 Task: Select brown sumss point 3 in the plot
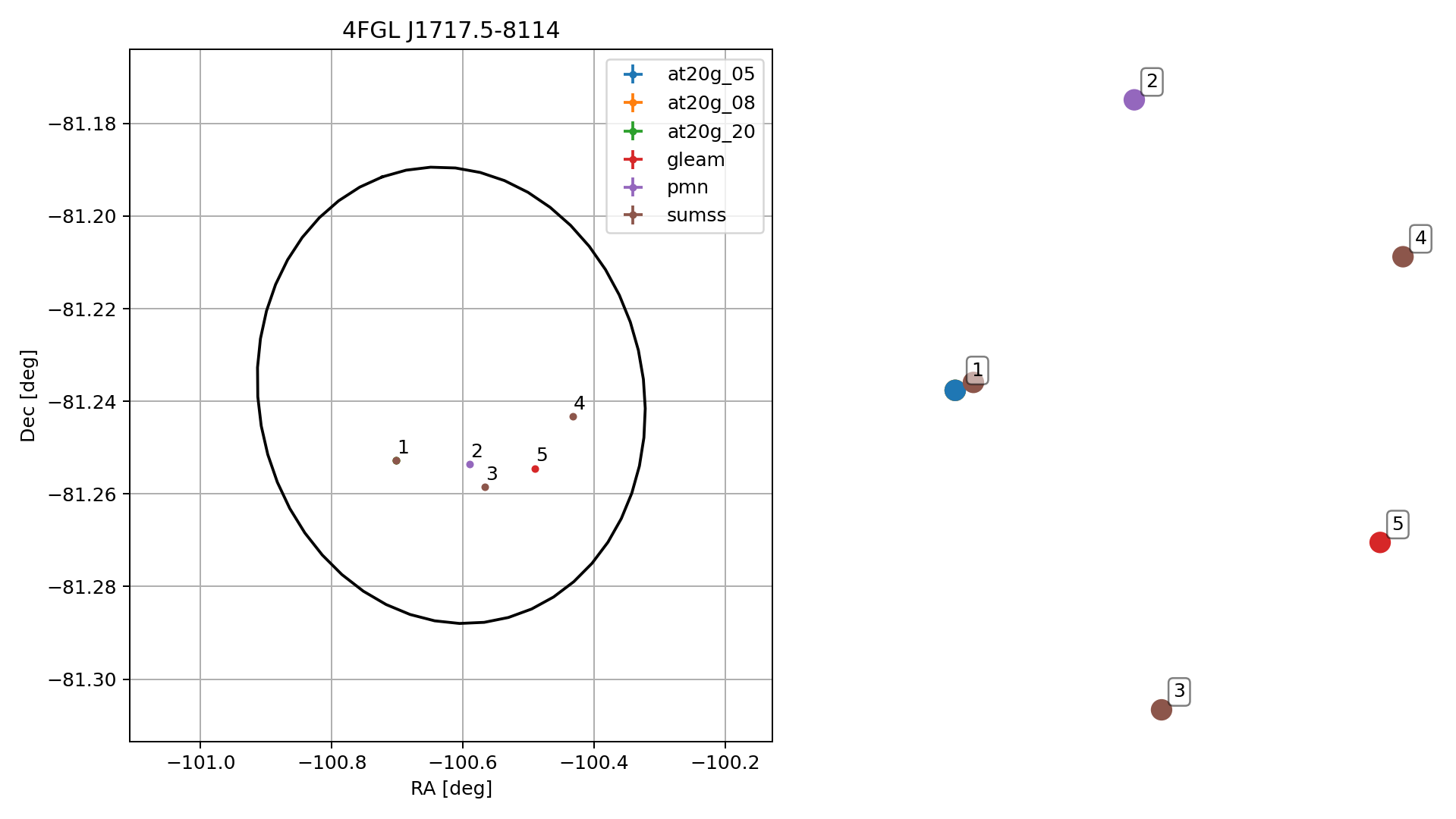[485, 487]
